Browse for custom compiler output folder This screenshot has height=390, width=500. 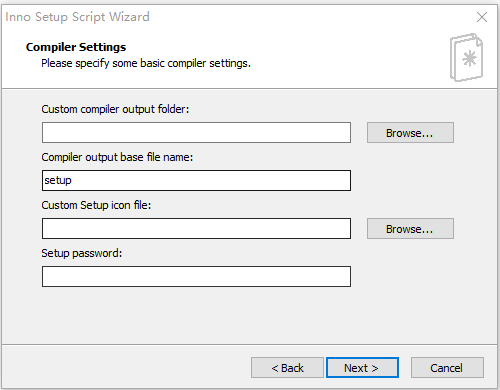(410, 132)
